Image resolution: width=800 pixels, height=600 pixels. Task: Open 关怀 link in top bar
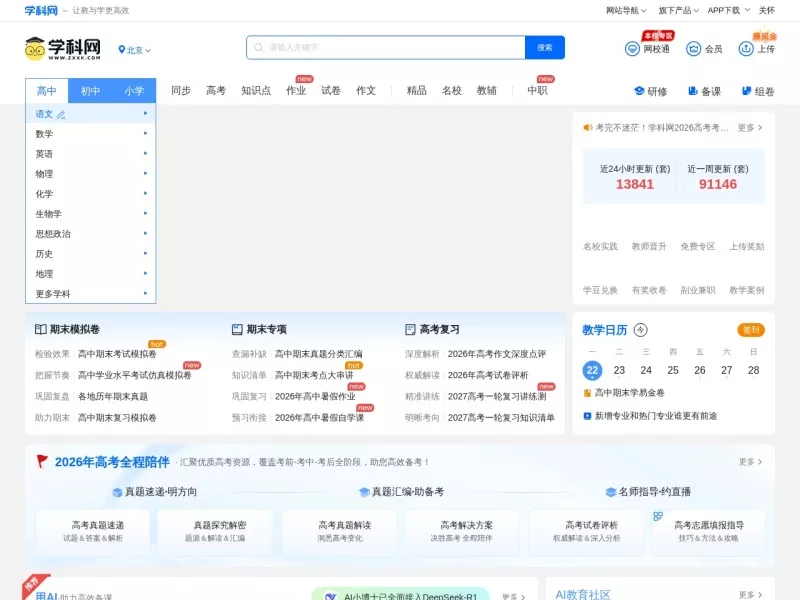pyautogui.click(x=767, y=10)
